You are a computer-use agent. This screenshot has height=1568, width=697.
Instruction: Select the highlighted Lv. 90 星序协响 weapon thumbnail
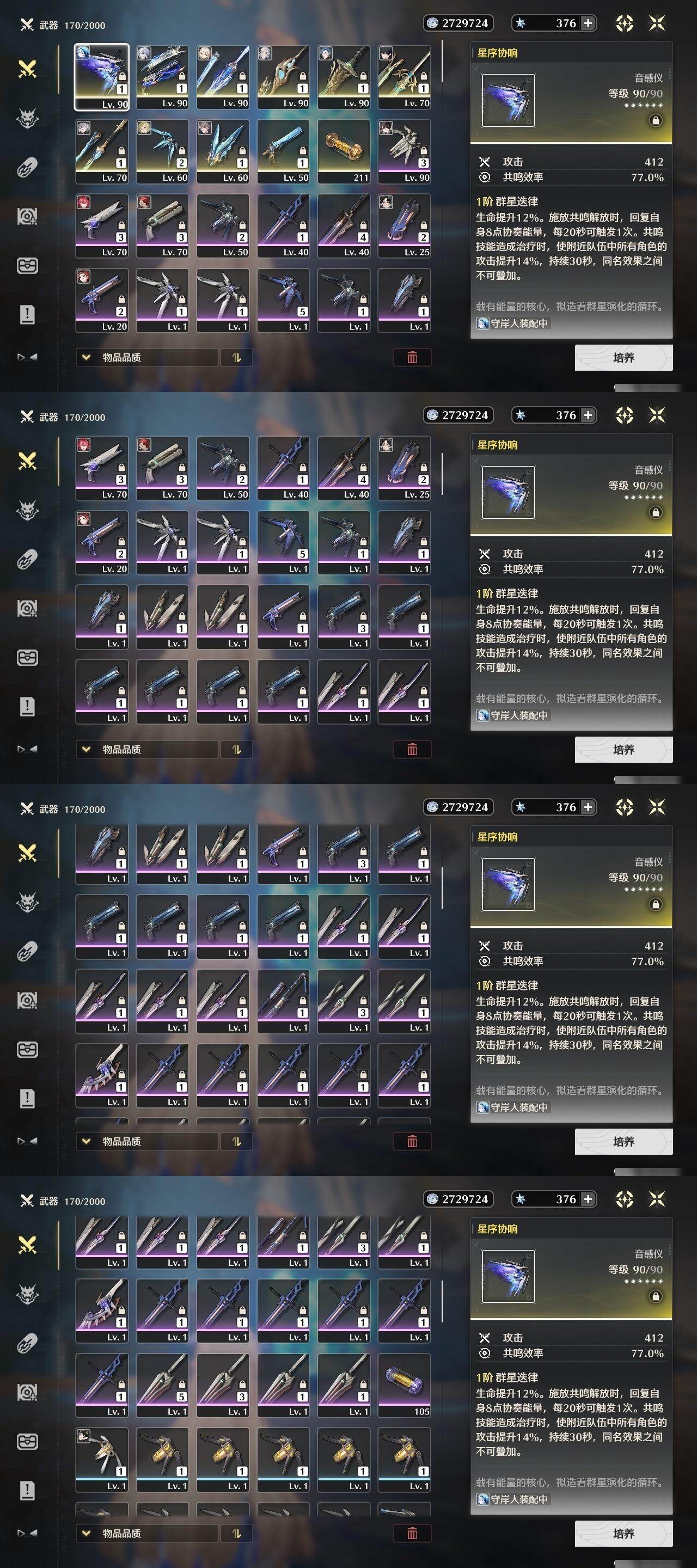[x=102, y=77]
